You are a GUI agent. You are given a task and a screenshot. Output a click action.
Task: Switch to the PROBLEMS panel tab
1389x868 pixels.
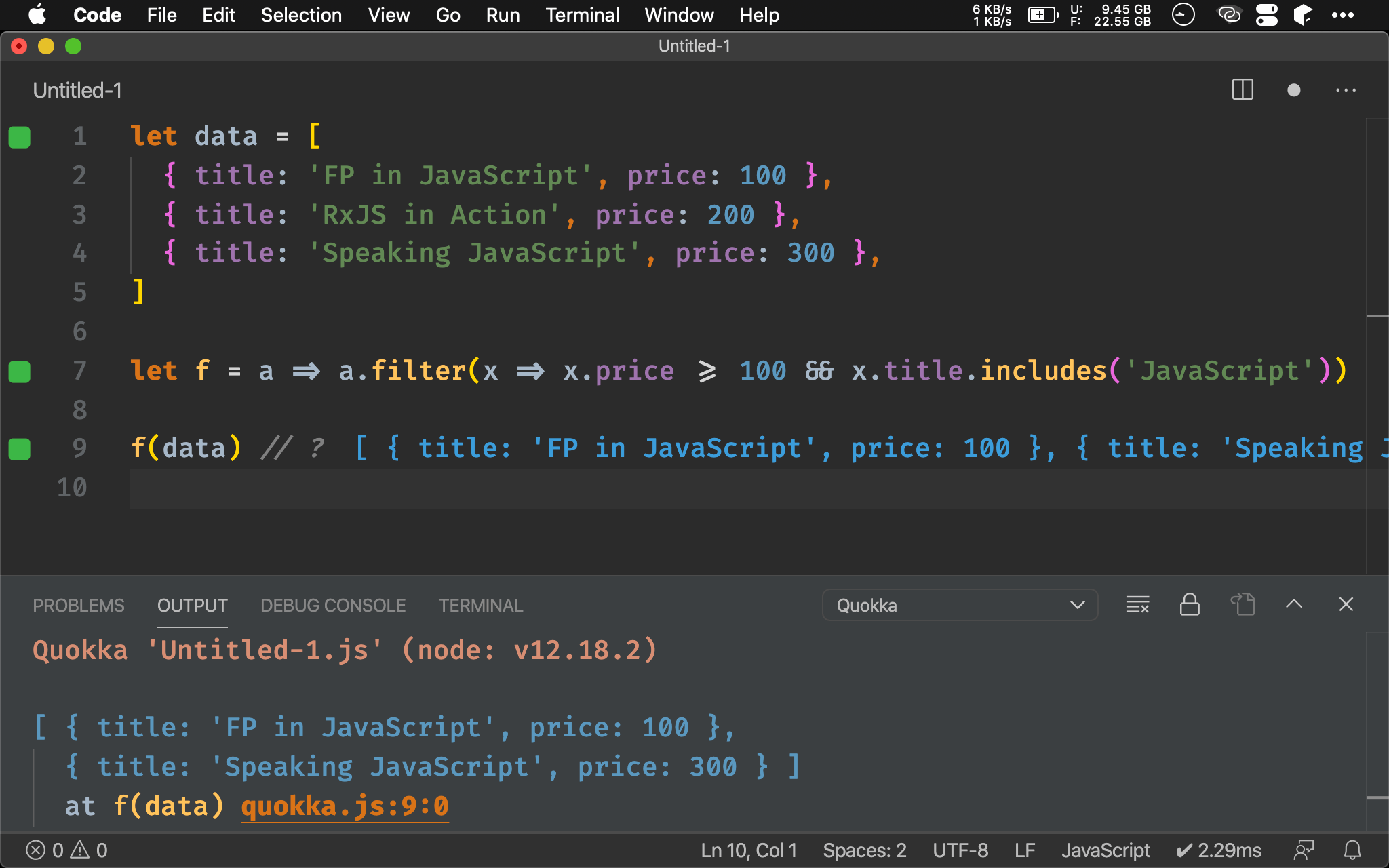point(79,606)
